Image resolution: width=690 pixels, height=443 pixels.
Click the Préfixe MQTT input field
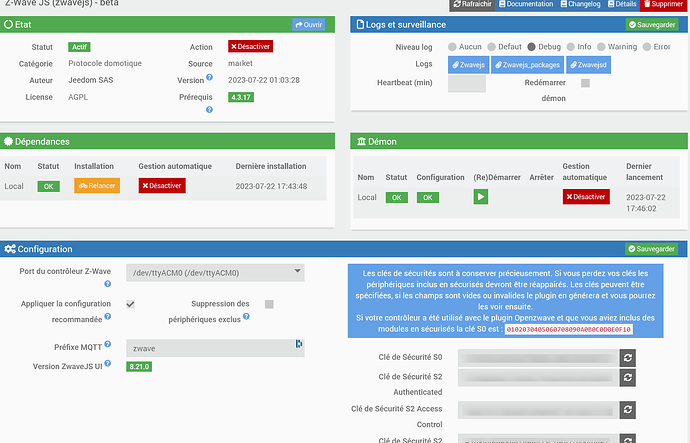pos(215,348)
